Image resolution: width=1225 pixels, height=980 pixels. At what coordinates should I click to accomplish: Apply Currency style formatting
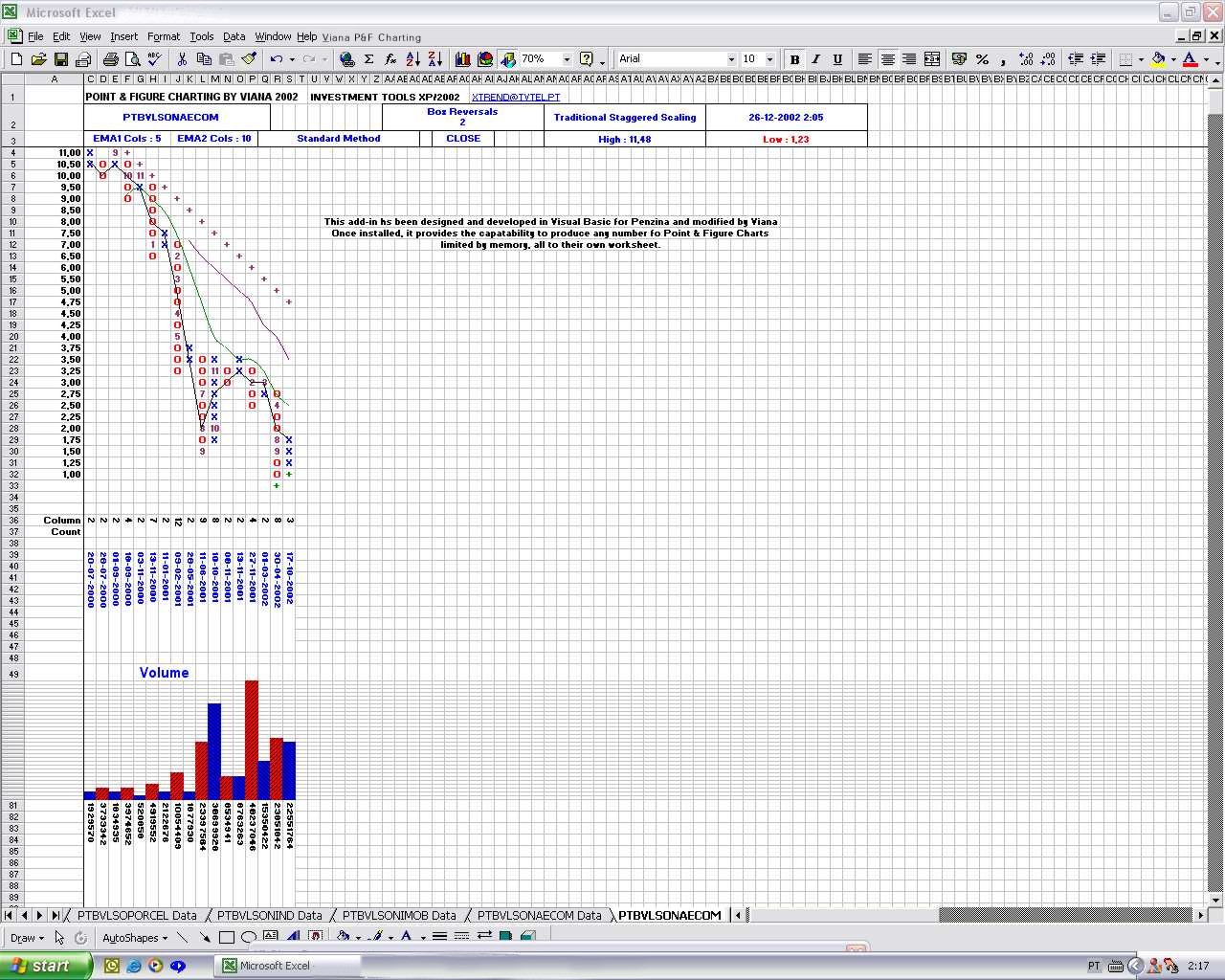(959, 59)
